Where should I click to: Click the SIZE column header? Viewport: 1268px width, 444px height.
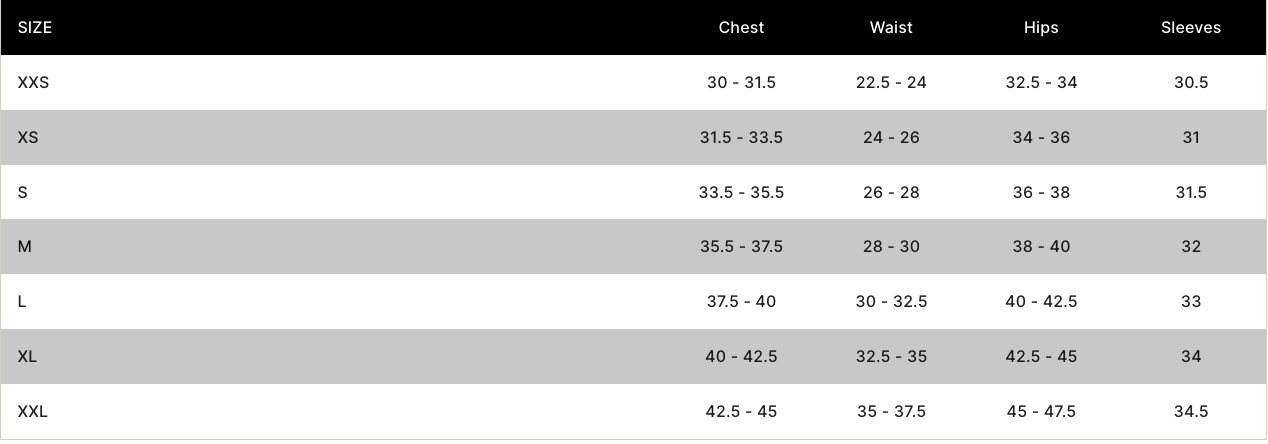click(35, 28)
